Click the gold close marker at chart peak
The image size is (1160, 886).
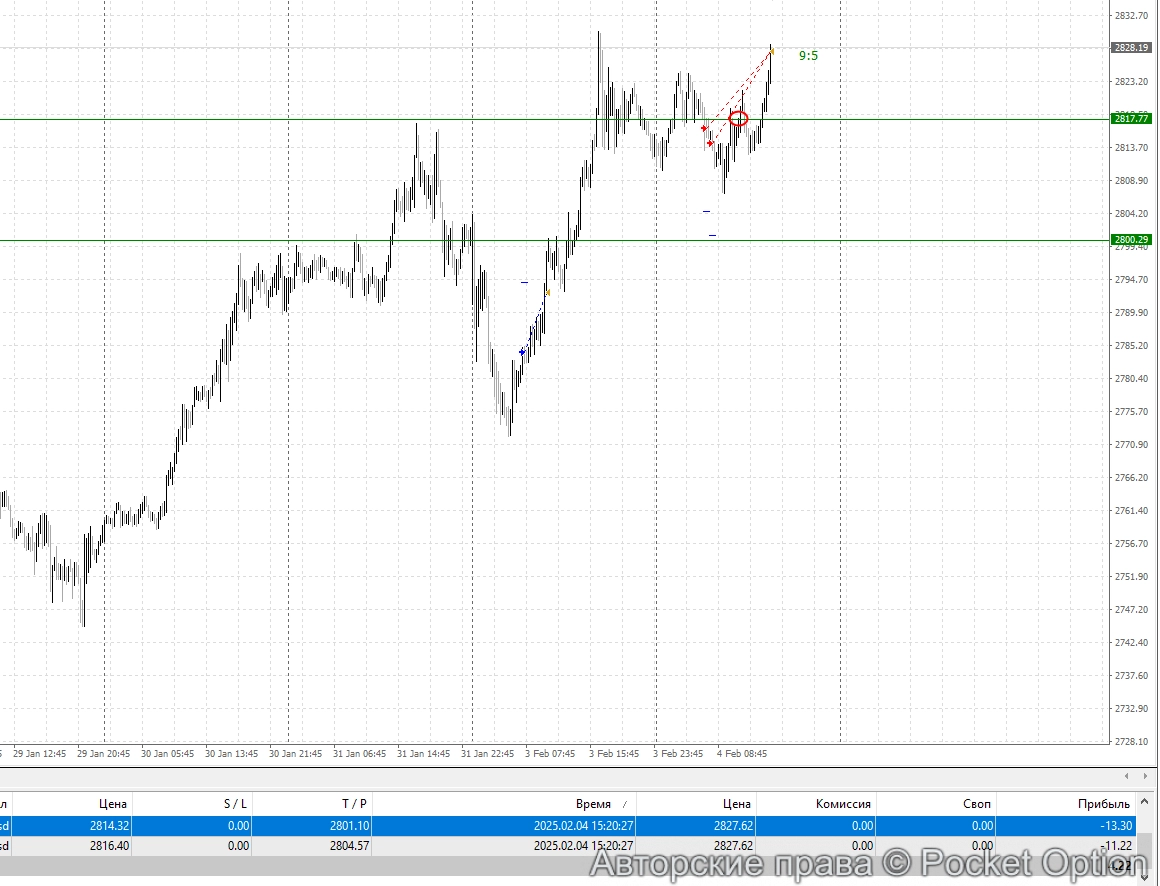[771, 51]
